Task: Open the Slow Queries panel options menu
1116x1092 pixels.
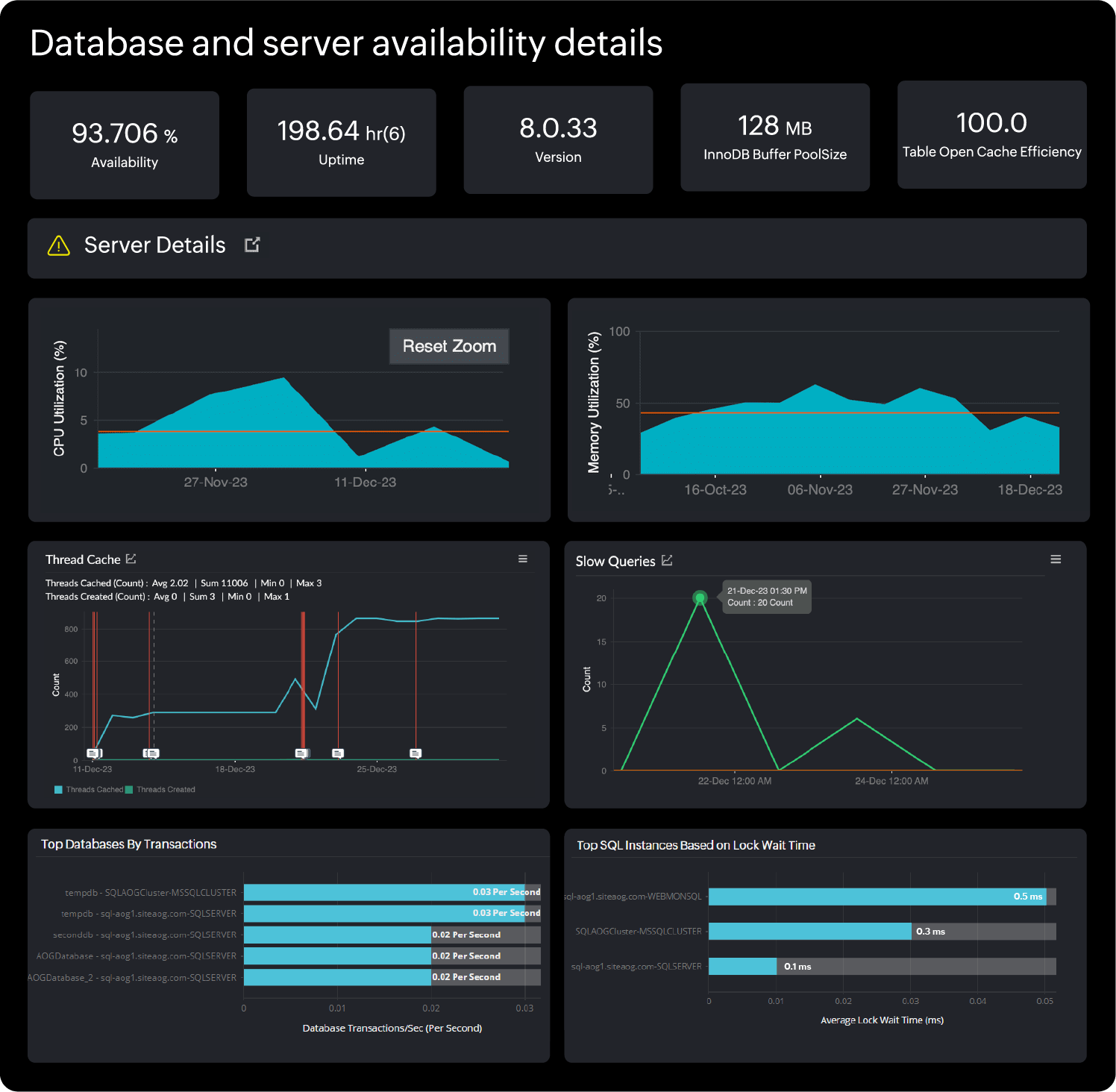Action: 1056,558
